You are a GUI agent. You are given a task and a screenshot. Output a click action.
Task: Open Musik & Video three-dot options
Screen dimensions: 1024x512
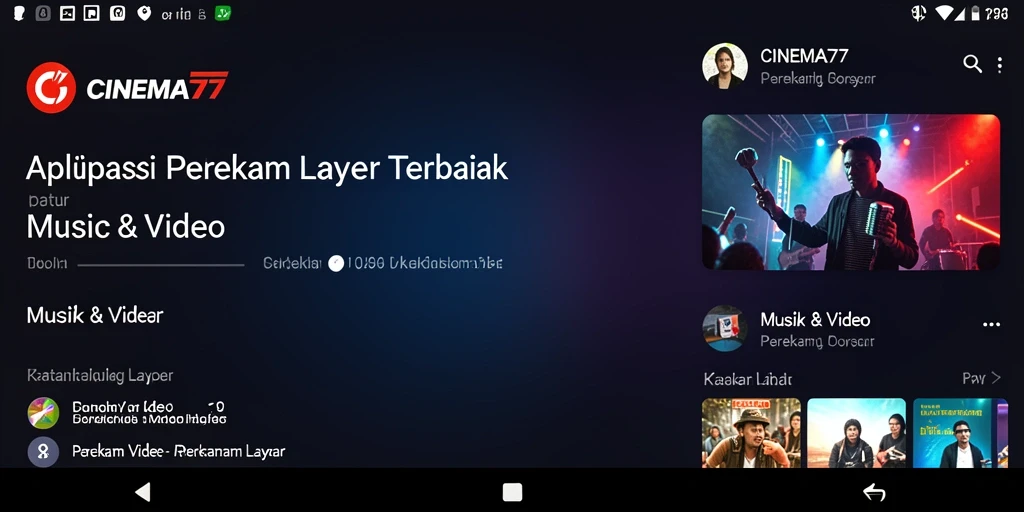[x=991, y=325]
